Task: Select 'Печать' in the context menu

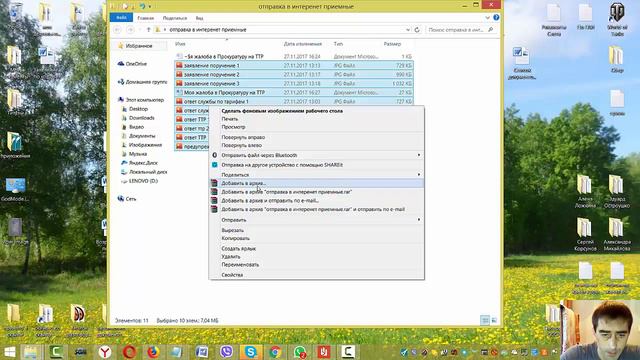Action: tap(316, 119)
